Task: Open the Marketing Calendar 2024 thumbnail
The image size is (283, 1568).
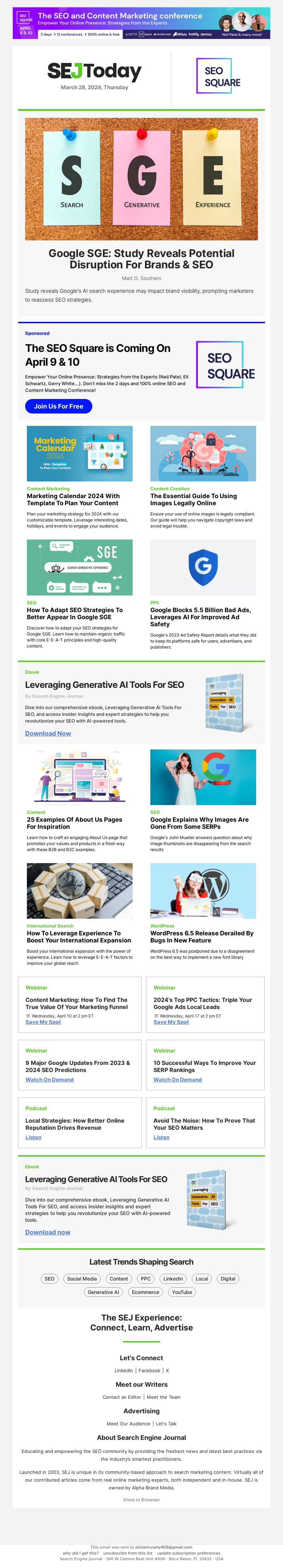Action: coord(80,454)
